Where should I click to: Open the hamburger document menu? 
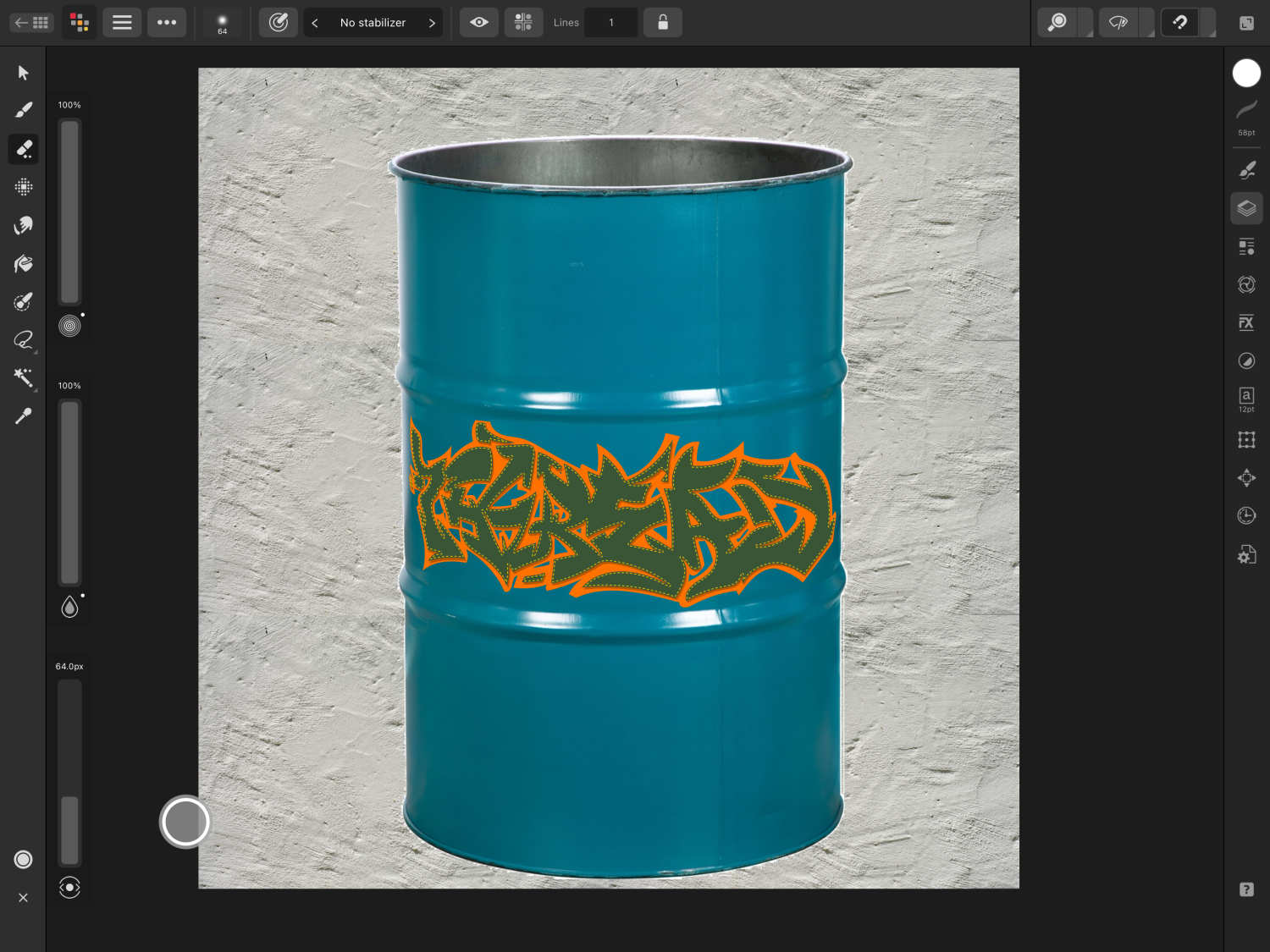click(122, 23)
